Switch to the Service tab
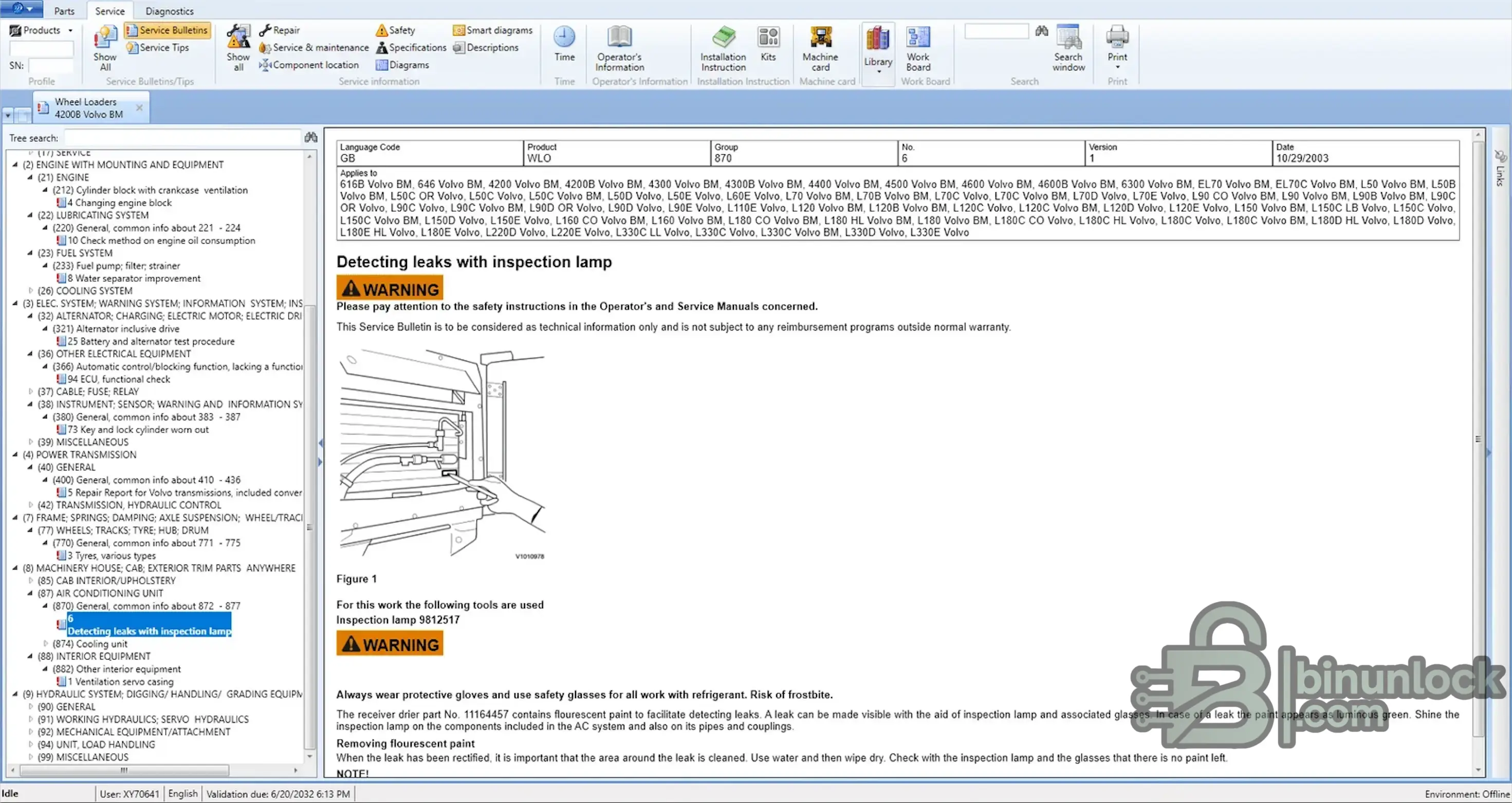1512x803 pixels. [110, 11]
